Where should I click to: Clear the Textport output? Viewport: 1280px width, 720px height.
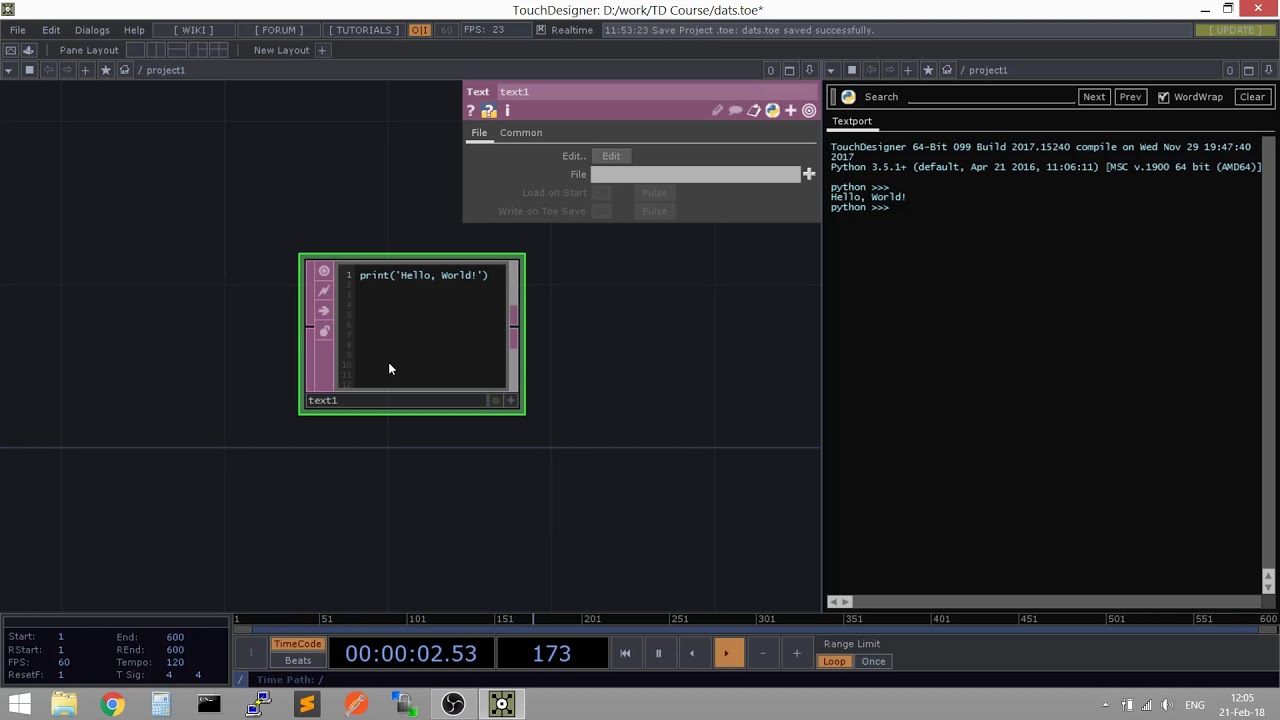pyautogui.click(x=1253, y=97)
